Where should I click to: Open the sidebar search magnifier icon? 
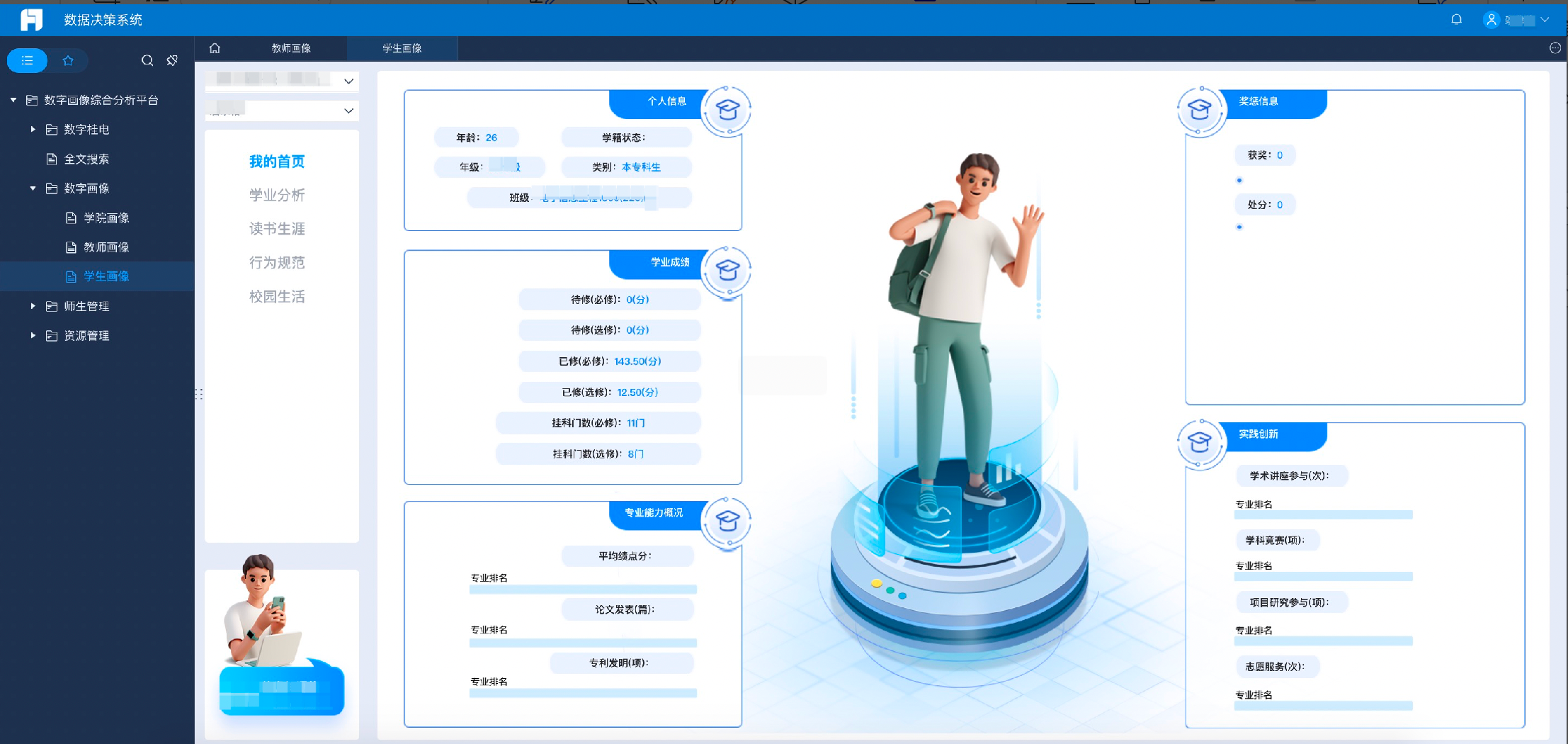(147, 61)
